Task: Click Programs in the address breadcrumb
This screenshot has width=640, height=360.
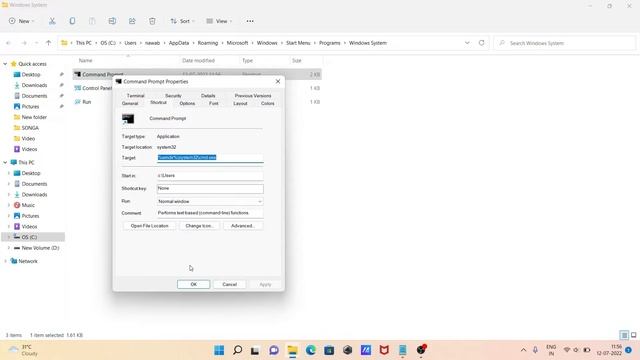Action: pyautogui.click(x=329, y=43)
